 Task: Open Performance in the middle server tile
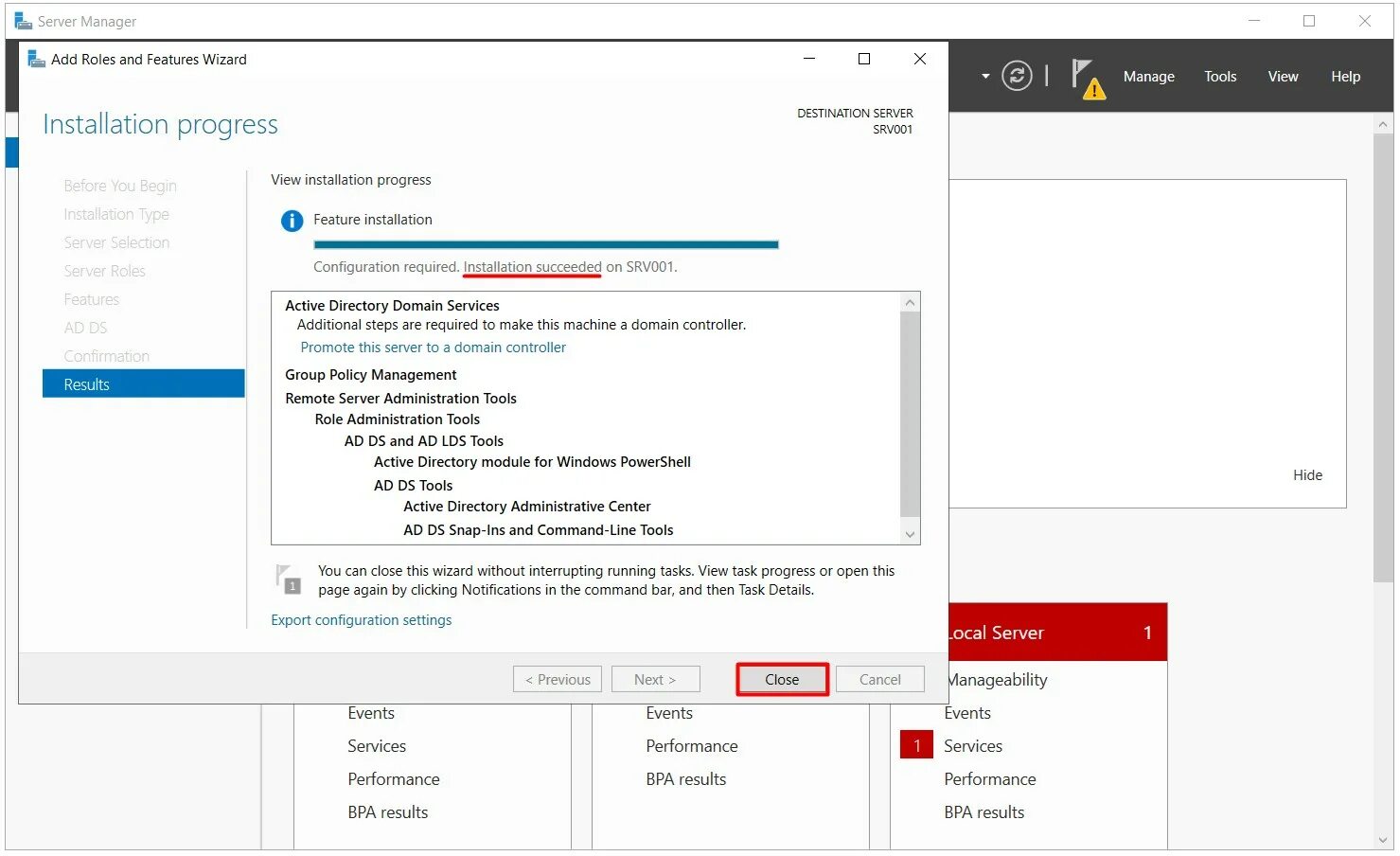tap(692, 746)
